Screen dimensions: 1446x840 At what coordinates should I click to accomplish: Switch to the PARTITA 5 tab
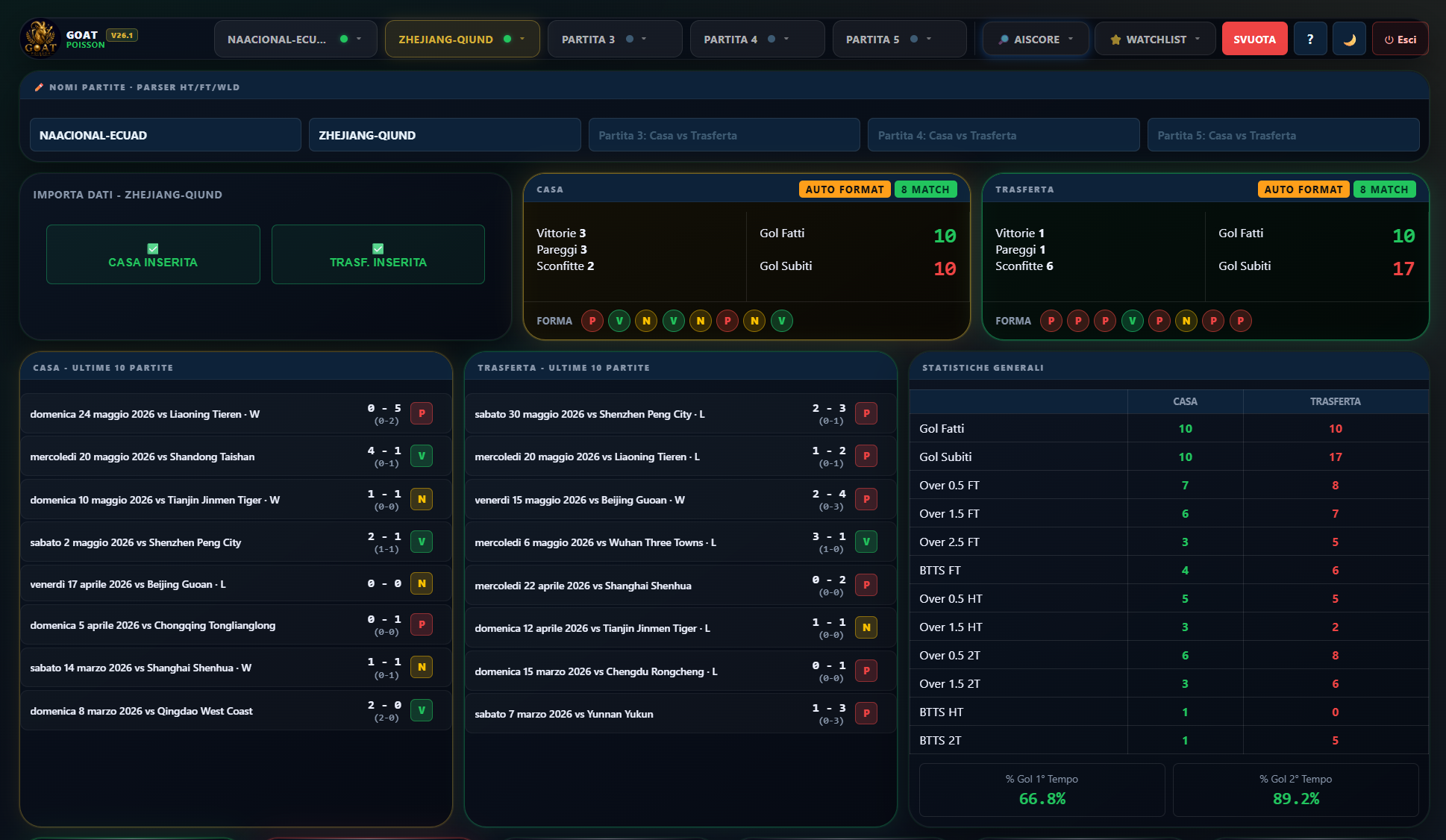click(x=899, y=40)
